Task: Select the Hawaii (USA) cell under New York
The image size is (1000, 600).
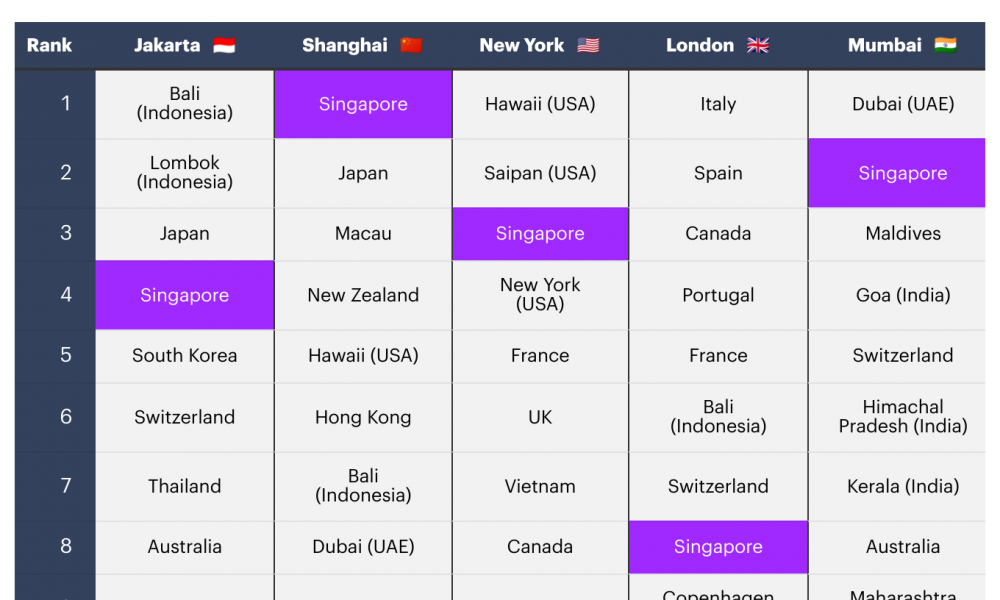Action: click(x=540, y=104)
